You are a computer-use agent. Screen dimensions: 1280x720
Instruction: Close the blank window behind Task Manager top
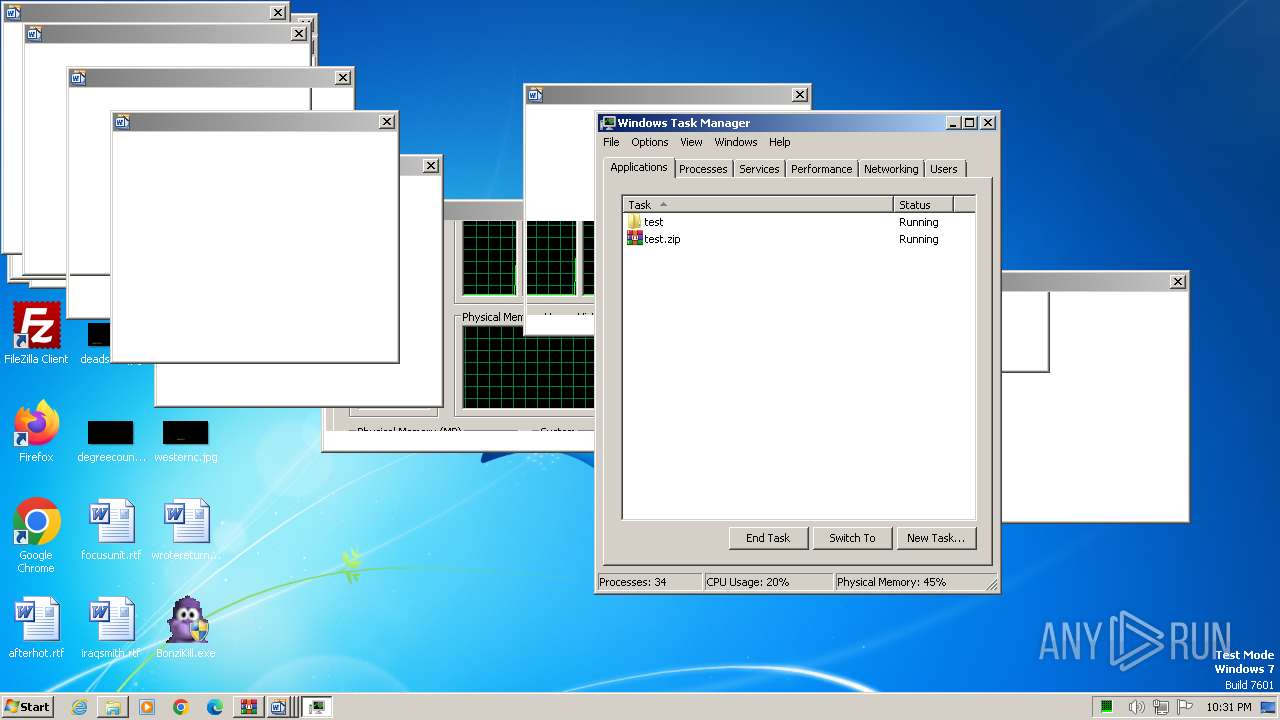[x=800, y=95]
